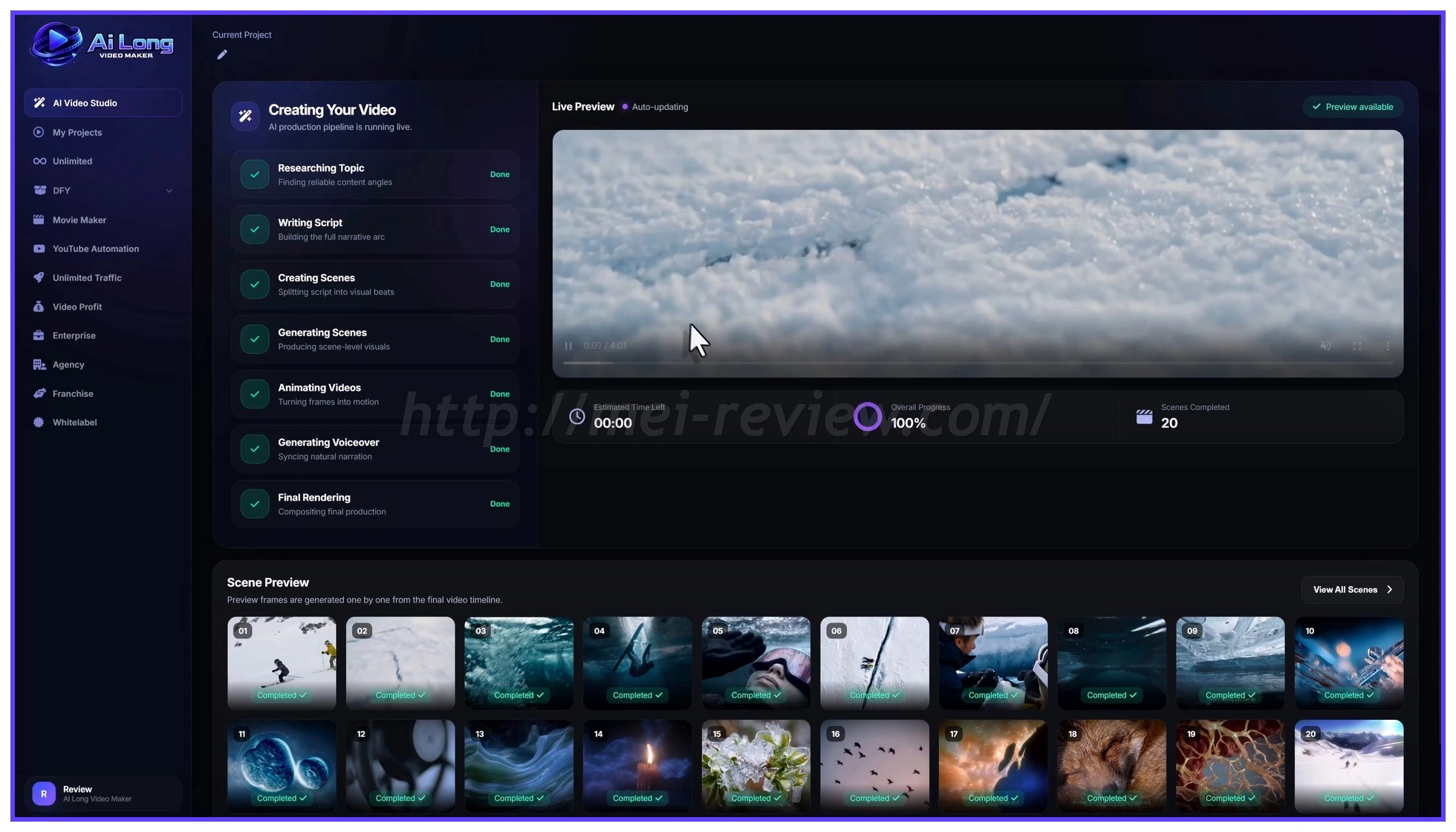The image size is (1456, 832).
Task: Select Unlimited with infinity icon
Action: click(x=103, y=161)
